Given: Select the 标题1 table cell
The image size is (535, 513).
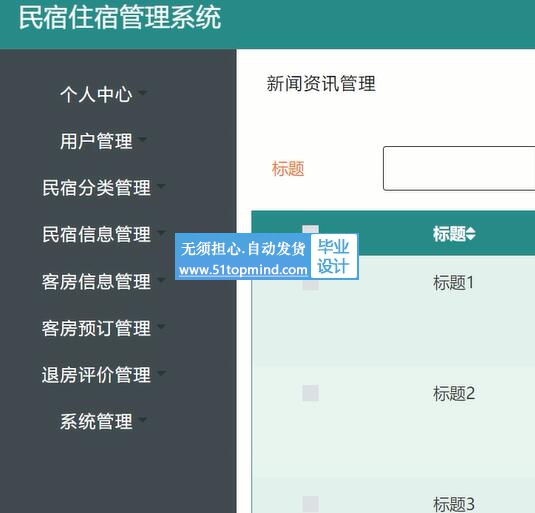Looking at the screenshot, I should [x=453, y=283].
